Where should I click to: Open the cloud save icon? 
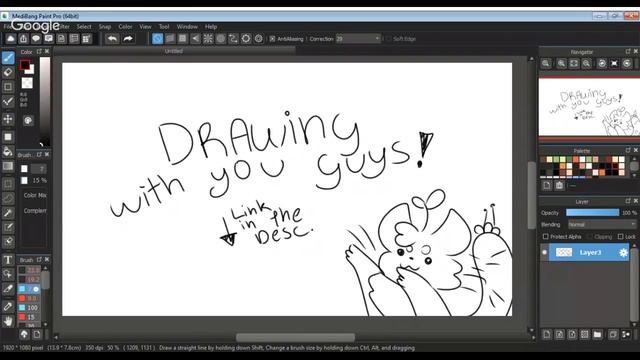point(11,39)
